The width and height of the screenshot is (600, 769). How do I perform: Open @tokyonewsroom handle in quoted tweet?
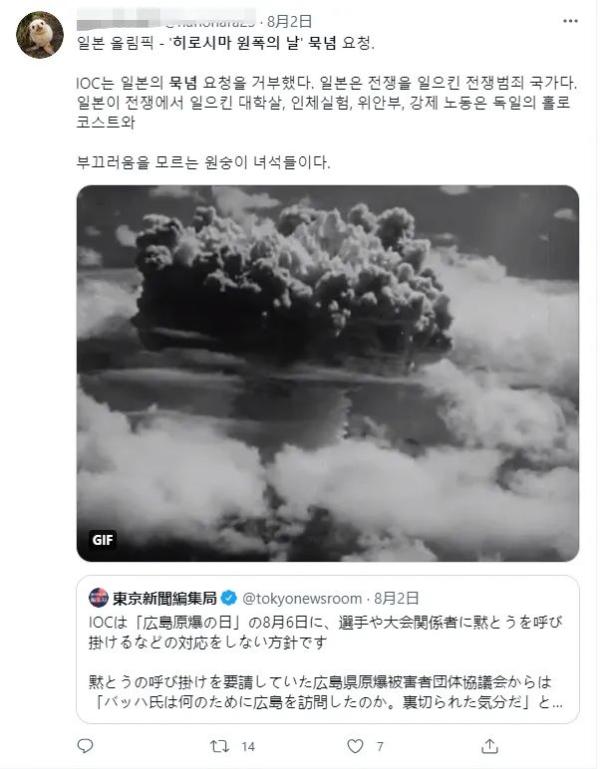coord(302,598)
